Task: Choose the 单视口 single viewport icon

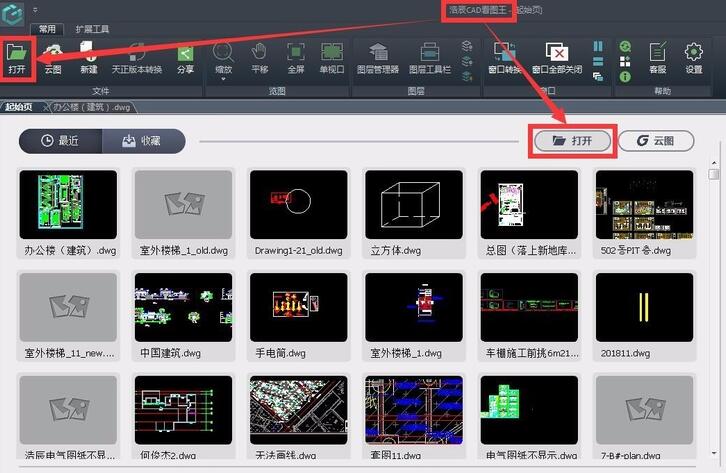Action: pos(332,59)
